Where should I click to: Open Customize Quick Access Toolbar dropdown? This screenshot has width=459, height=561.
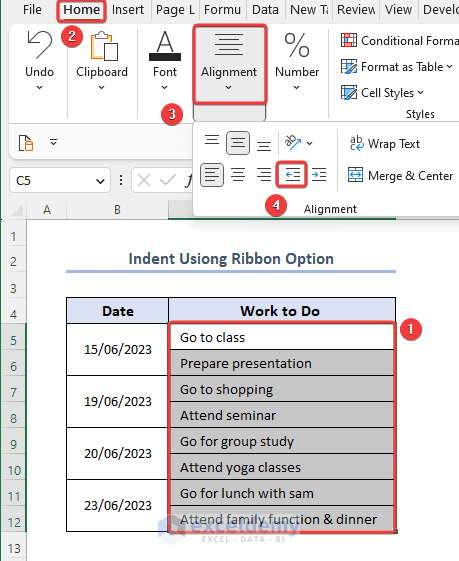click(x=53, y=142)
